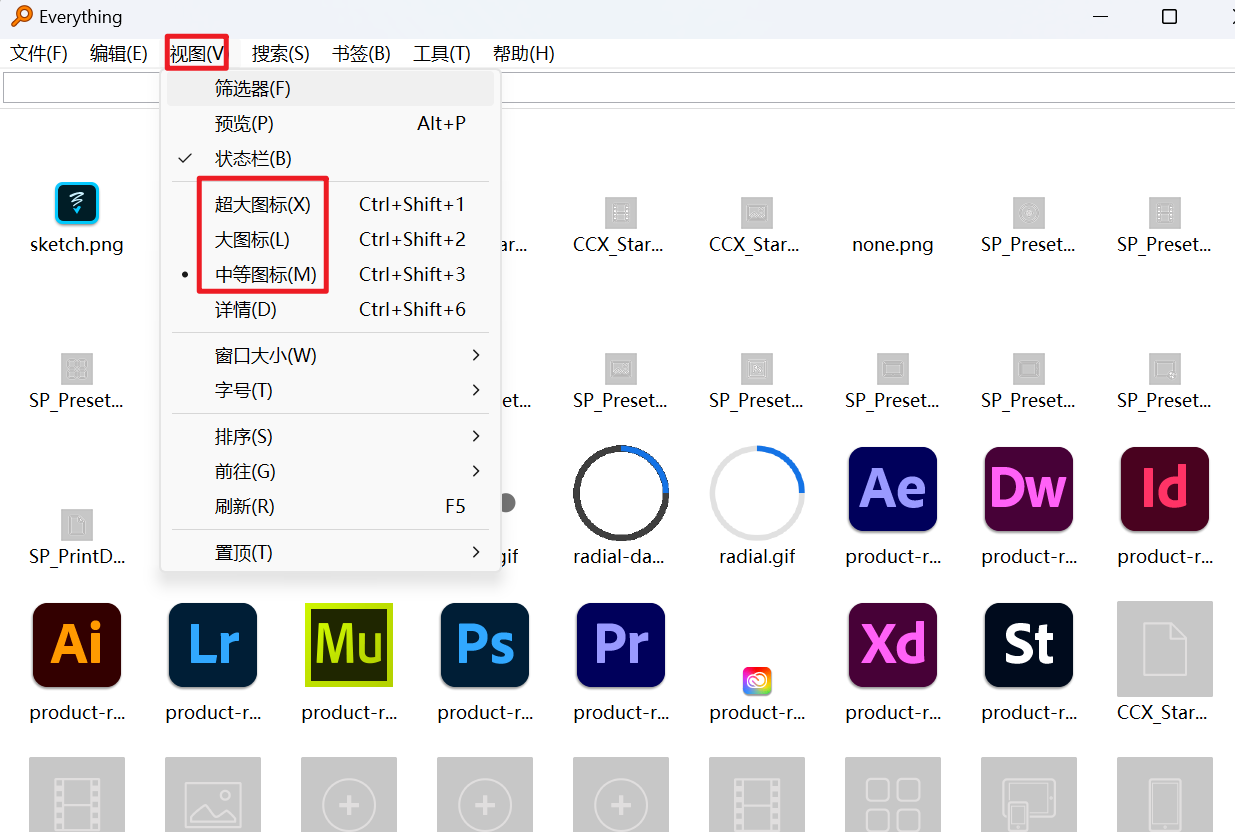The height and width of the screenshot is (832, 1235).
Task: Select the Ai product icon file
Action: click(77, 645)
